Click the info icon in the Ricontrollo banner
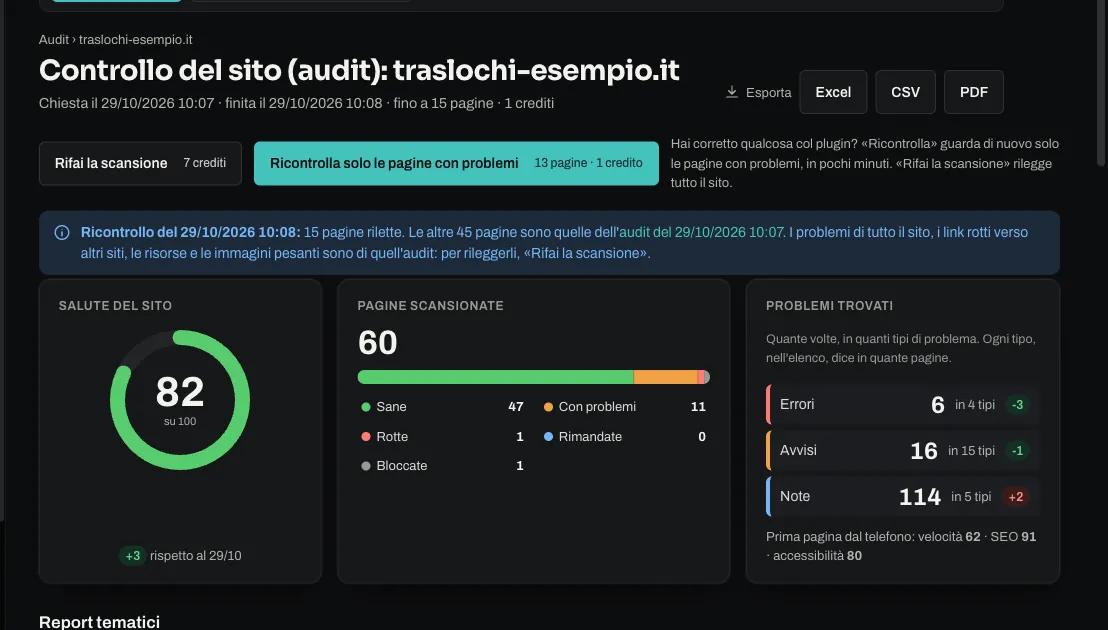1108x630 pixels. [62, 232]
